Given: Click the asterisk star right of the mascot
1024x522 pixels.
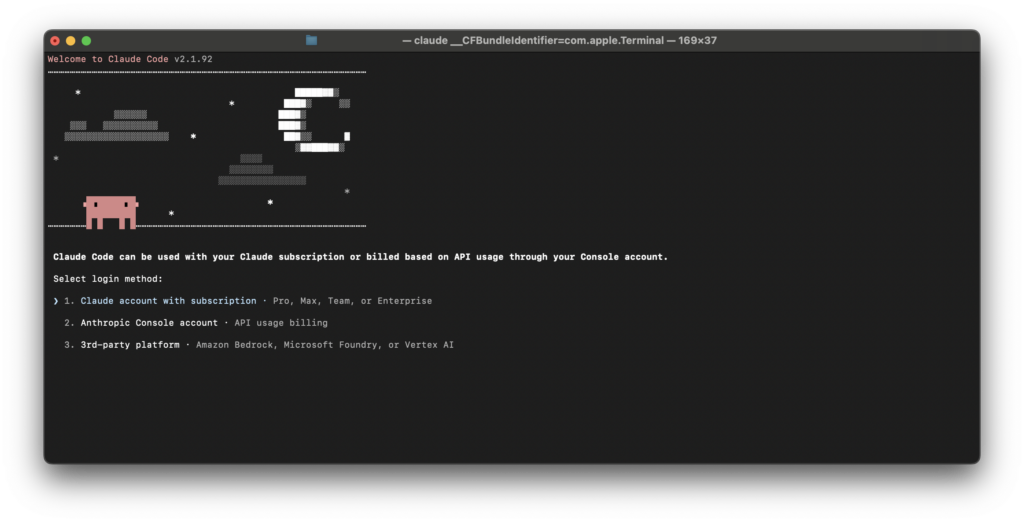Looking at the screenshot, I should [171, 214].
